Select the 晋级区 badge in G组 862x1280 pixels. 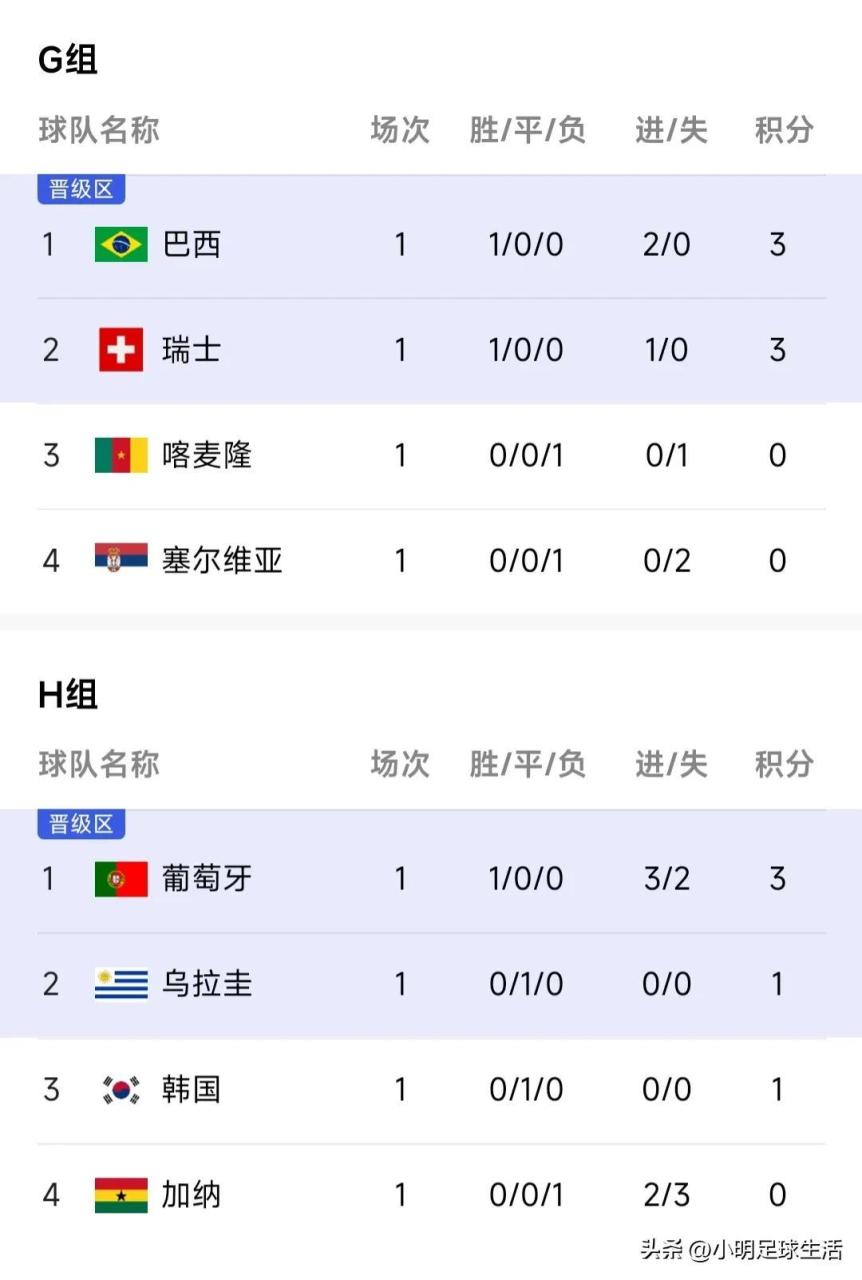tap(81, 189)
